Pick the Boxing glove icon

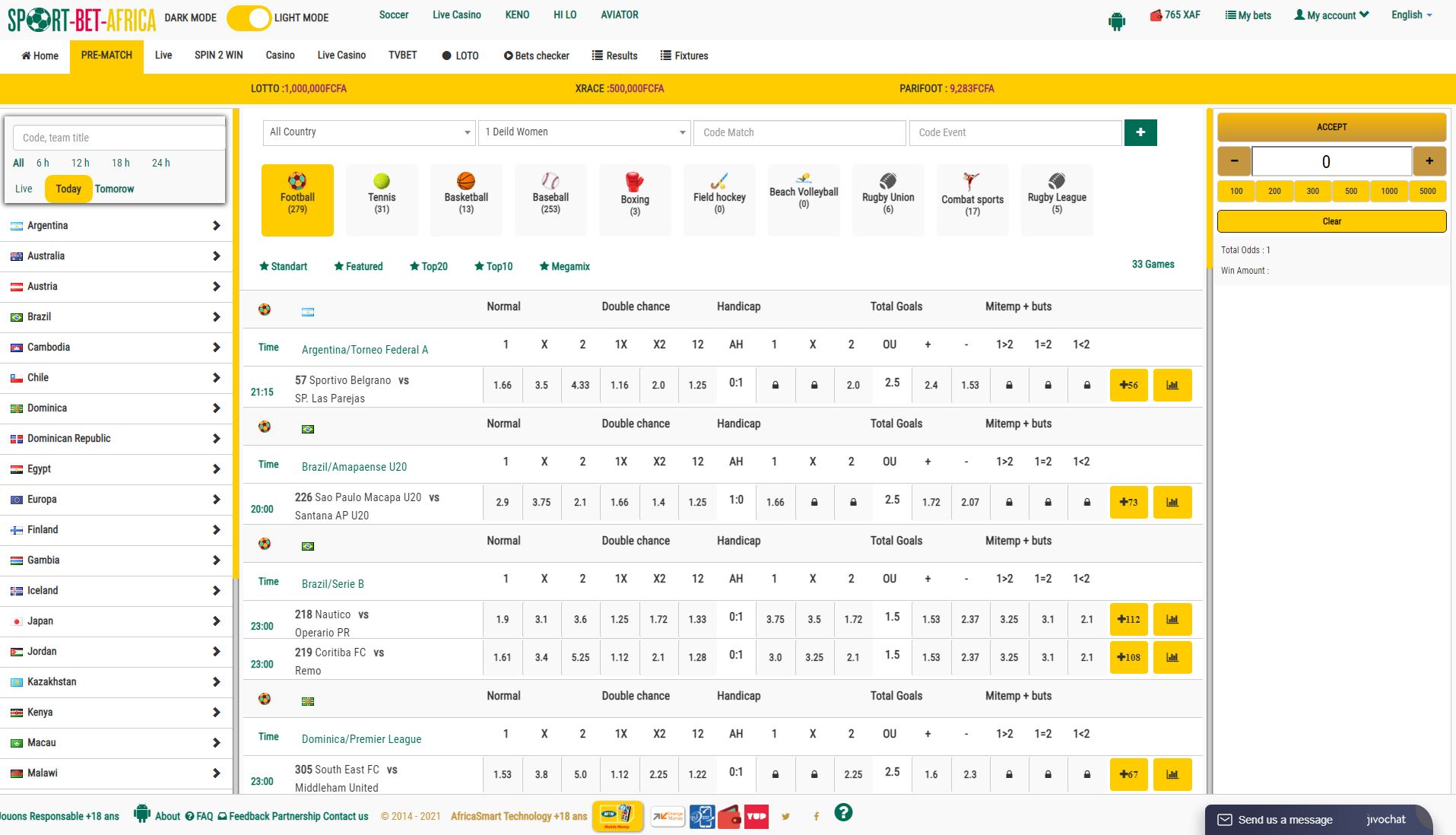pos(634,183)
